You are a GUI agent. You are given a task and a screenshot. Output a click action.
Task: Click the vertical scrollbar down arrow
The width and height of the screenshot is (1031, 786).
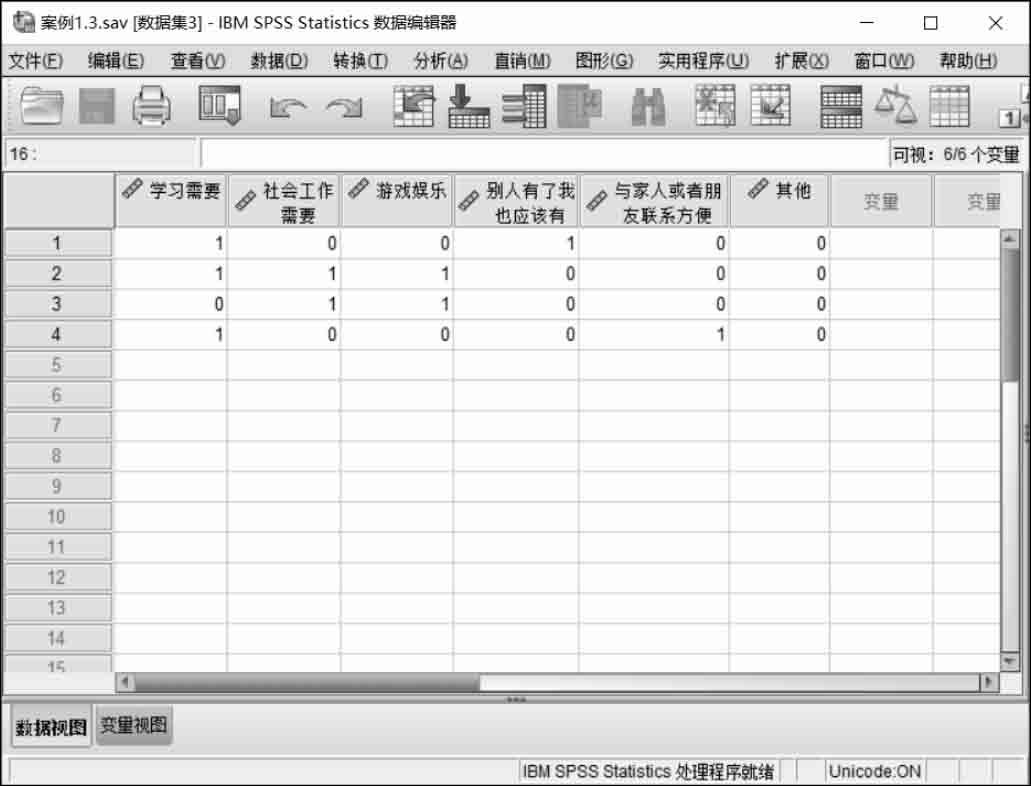tap(1009, 661)
